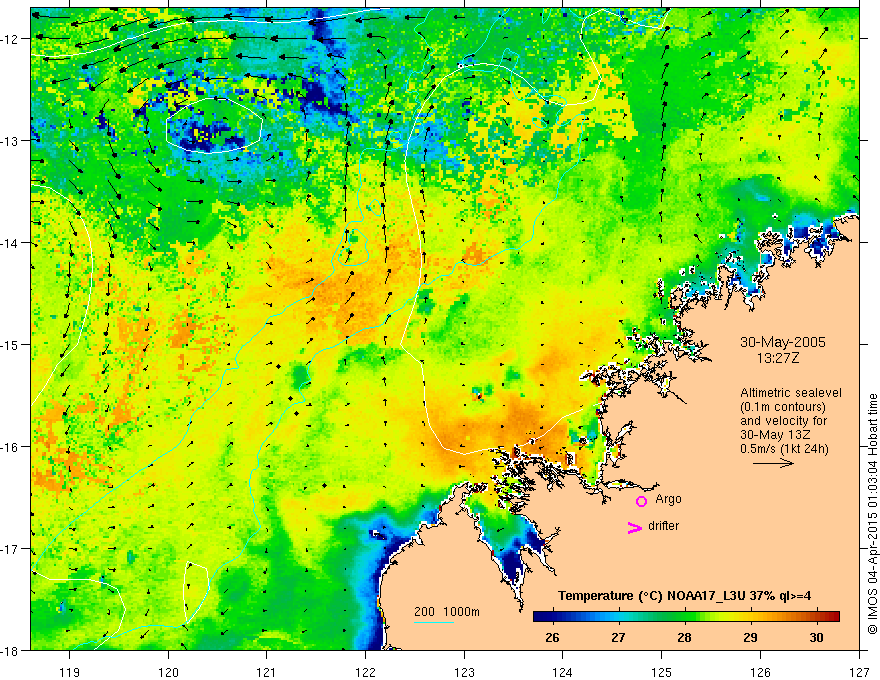Screen dimensions: 880x680
Task: Click the magenta Argo circle legend symbol
Action: (x=641, y=501)
